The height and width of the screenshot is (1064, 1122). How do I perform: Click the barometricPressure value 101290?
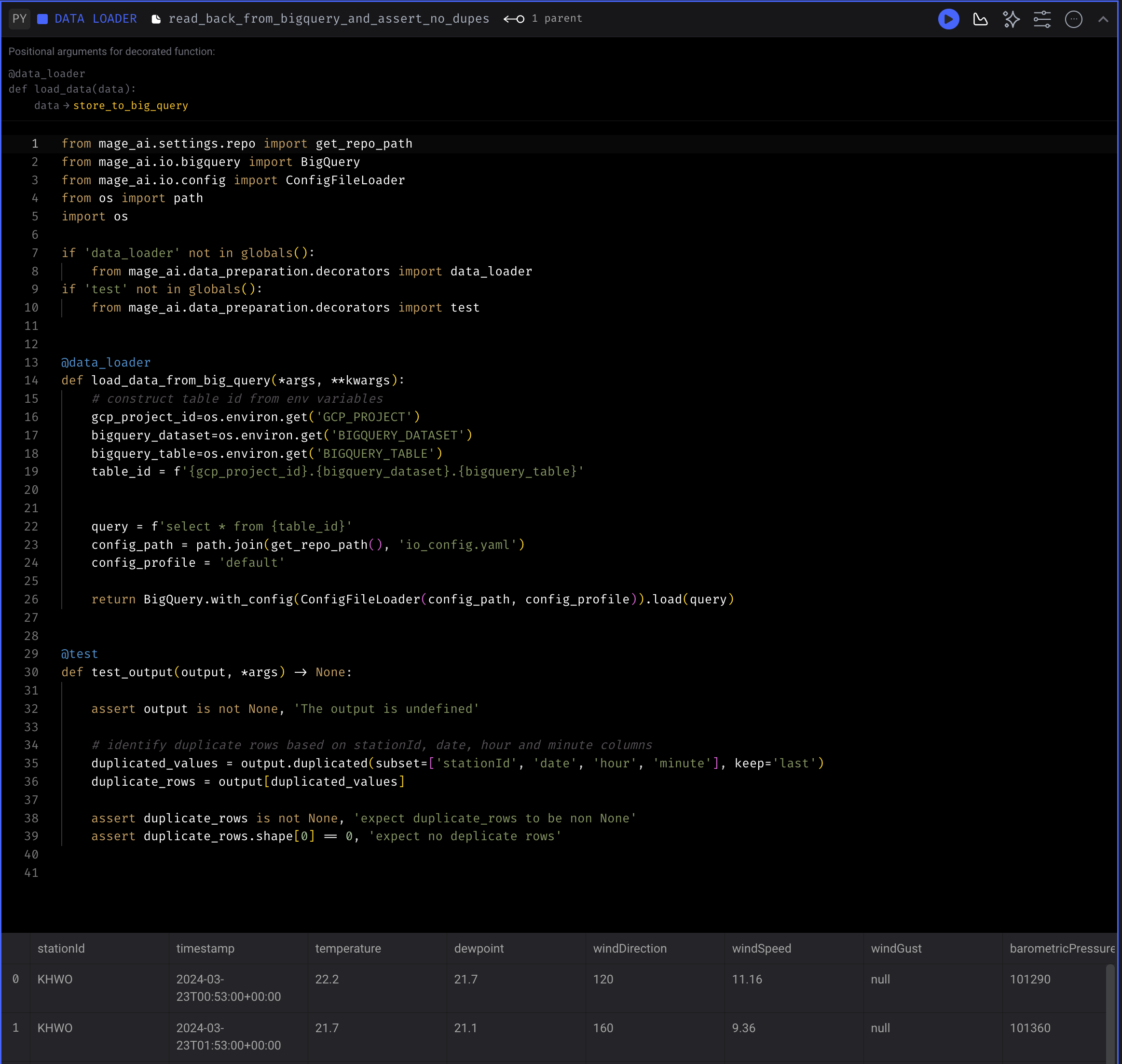click(1030, 980)
